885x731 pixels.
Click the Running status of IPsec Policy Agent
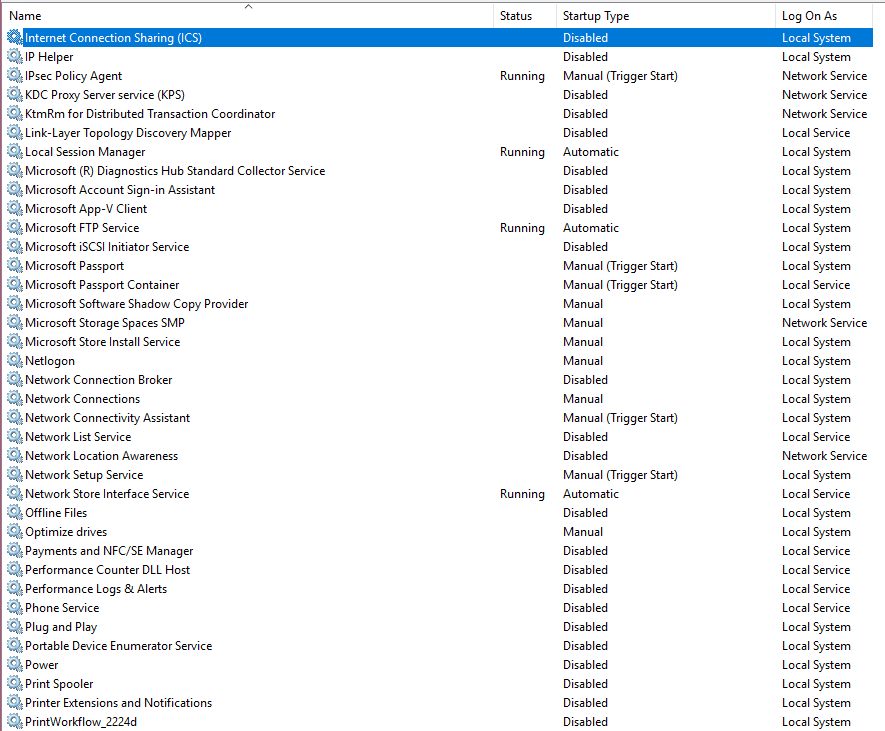(522, 76)
